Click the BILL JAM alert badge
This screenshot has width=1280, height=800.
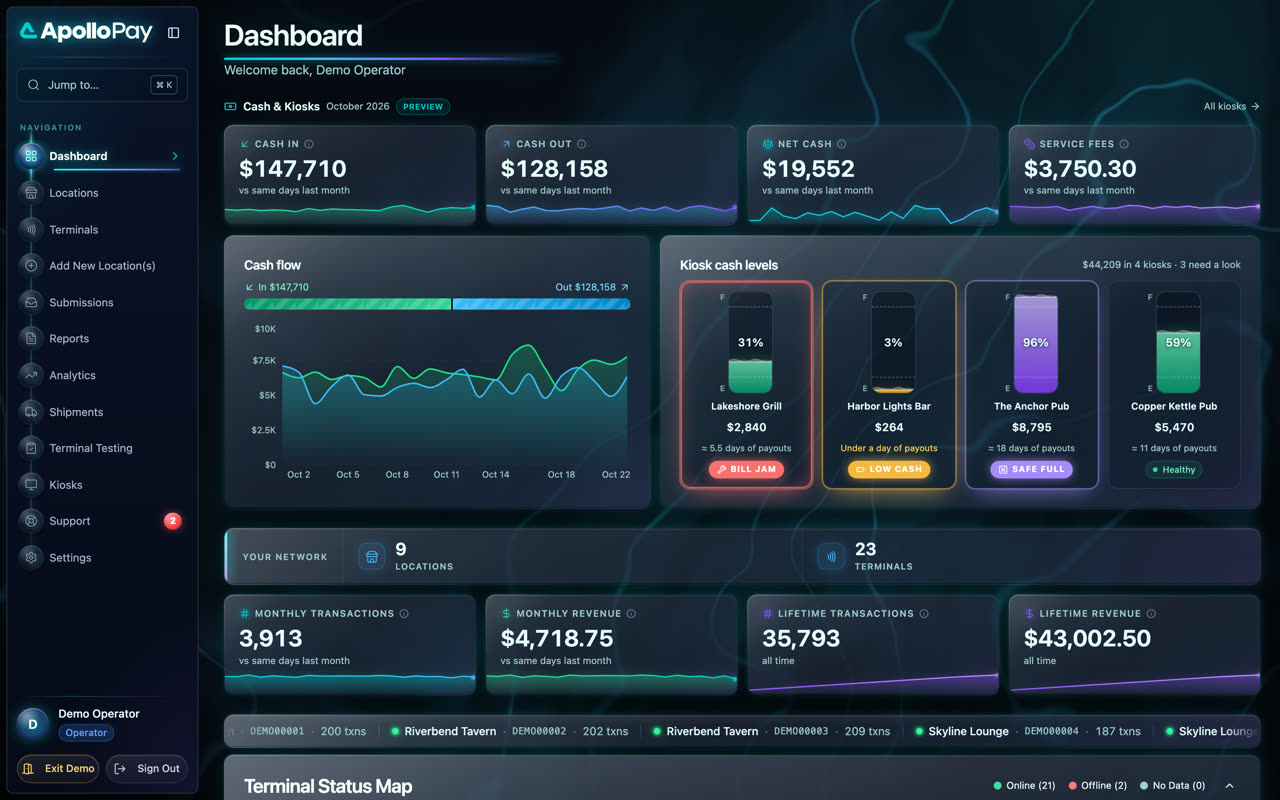pyautogui.click(x=746, y=469)
